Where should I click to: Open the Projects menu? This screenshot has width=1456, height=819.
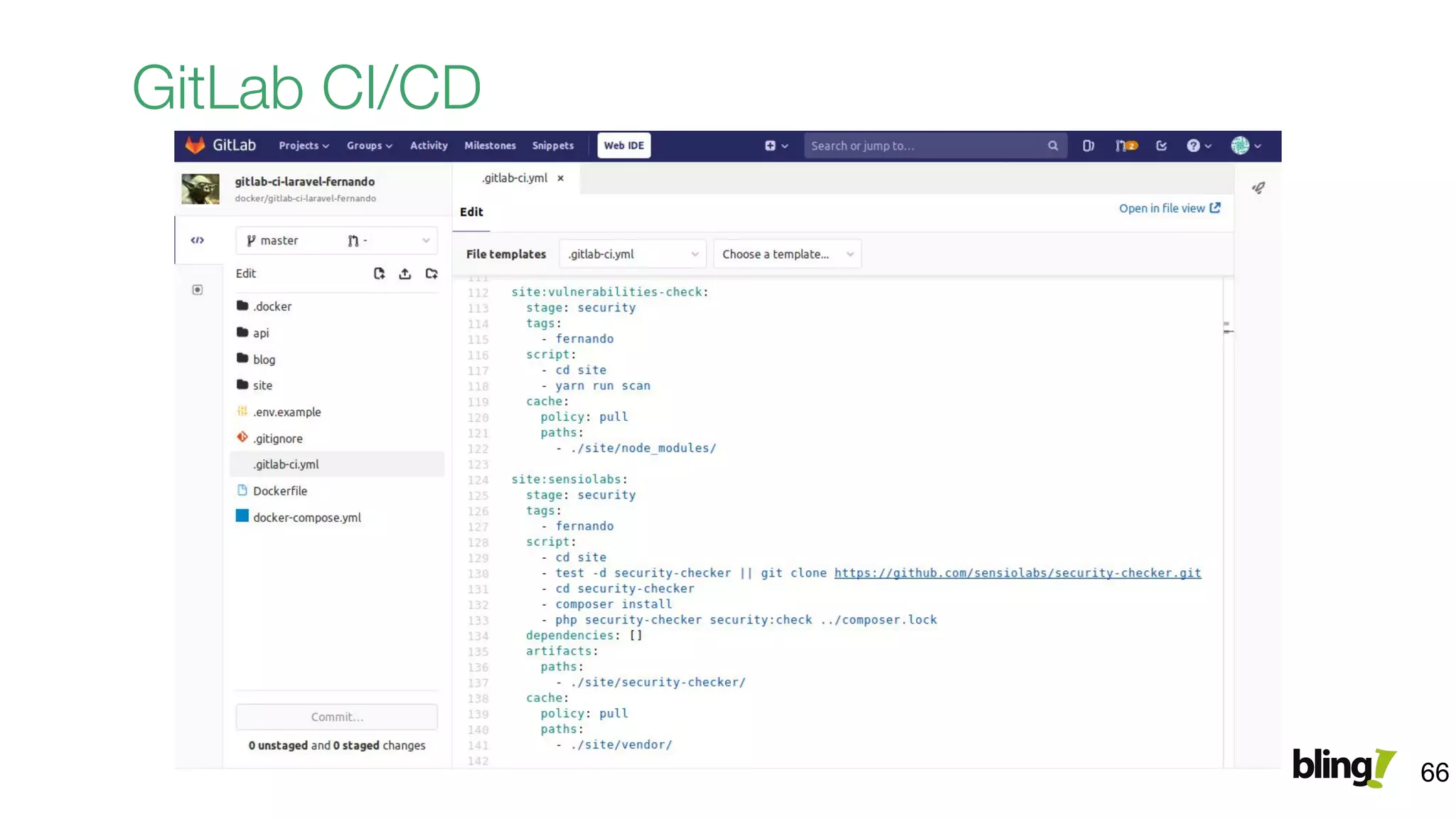coord(304,146)
